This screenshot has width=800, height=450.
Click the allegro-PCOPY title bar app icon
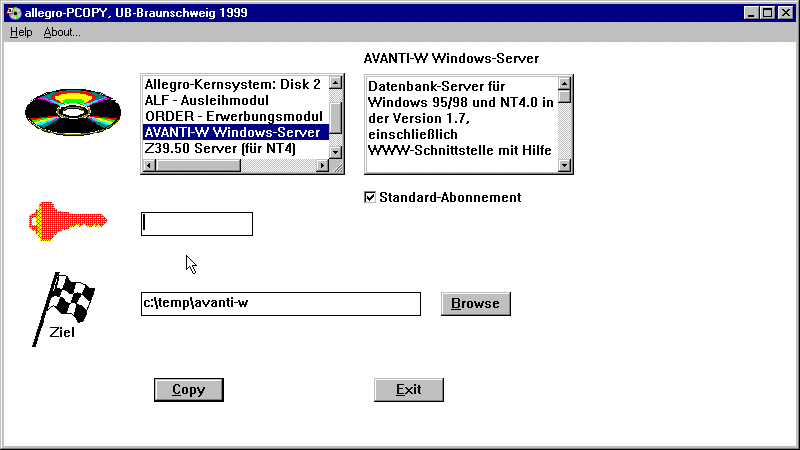14,13
